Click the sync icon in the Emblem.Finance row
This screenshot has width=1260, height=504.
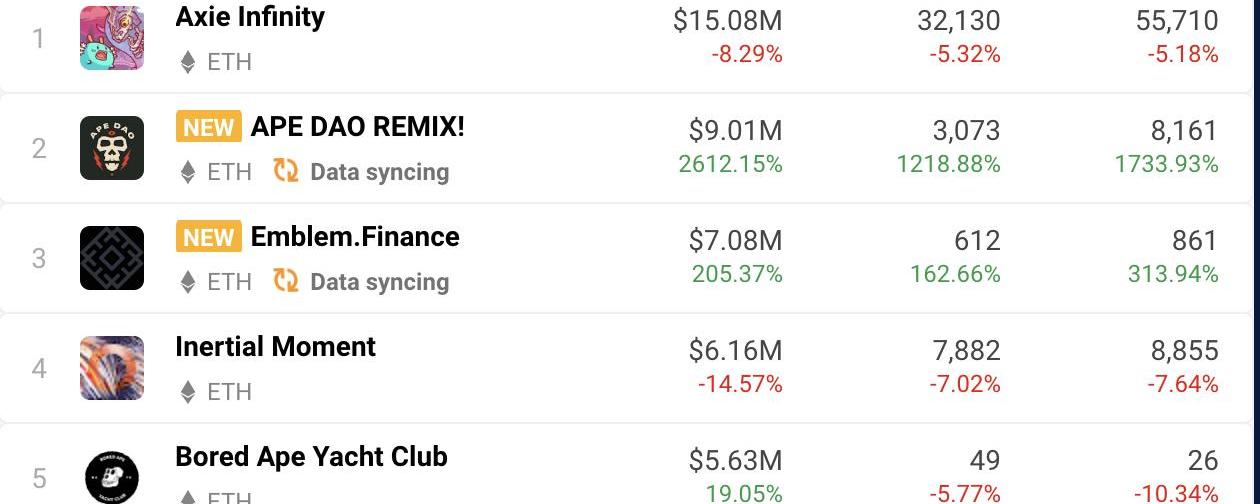tap(286, 281)
